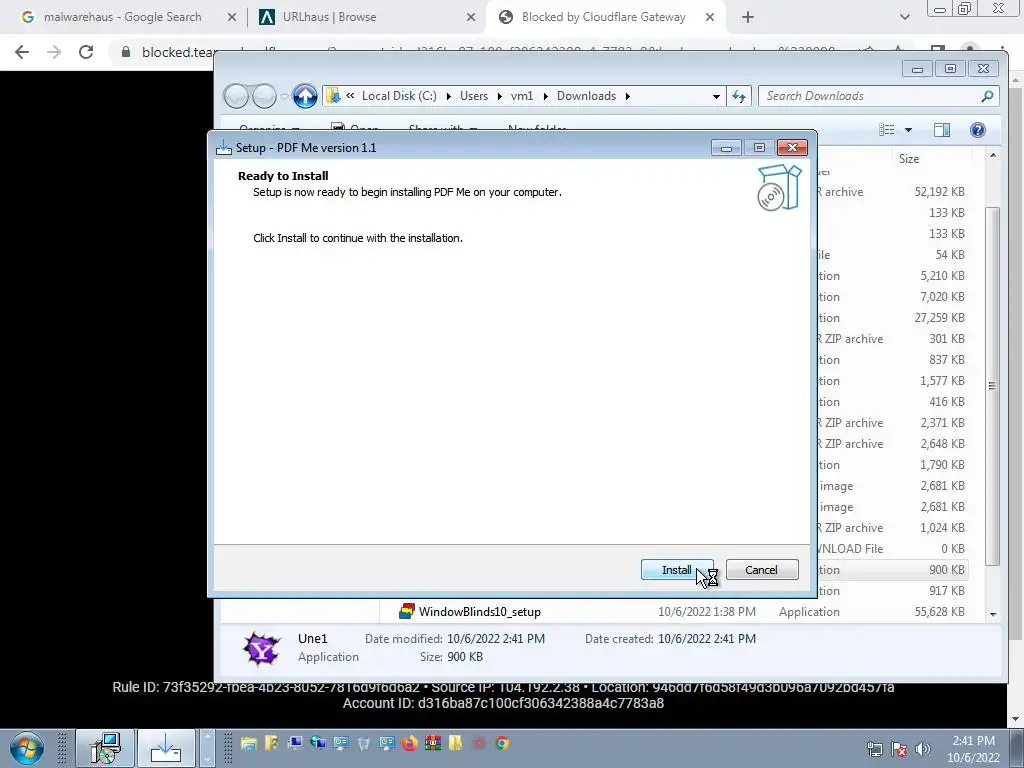1024x768 pixels.
Task: Expand the arrow after Downloads breadcrumb
Action: pyautogui.click(x=628, y=97)
